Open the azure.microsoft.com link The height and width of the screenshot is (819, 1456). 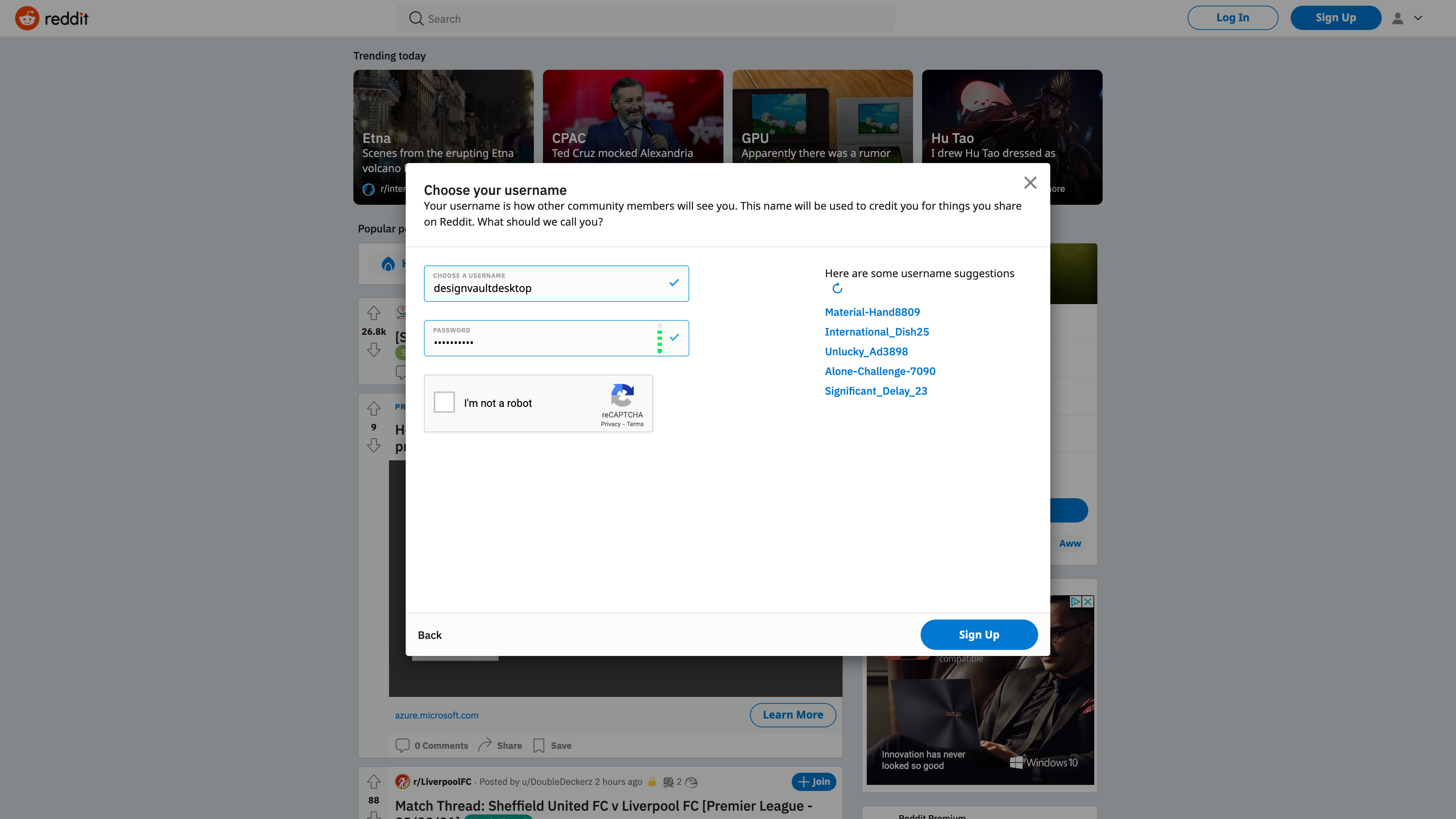pos(436,715)
